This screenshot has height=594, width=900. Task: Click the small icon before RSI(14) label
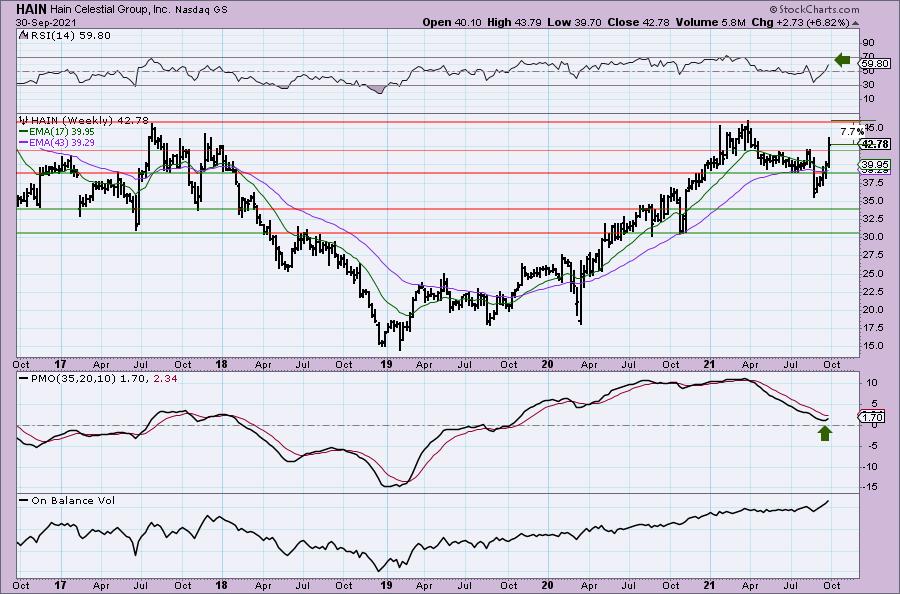pos(23,35)
